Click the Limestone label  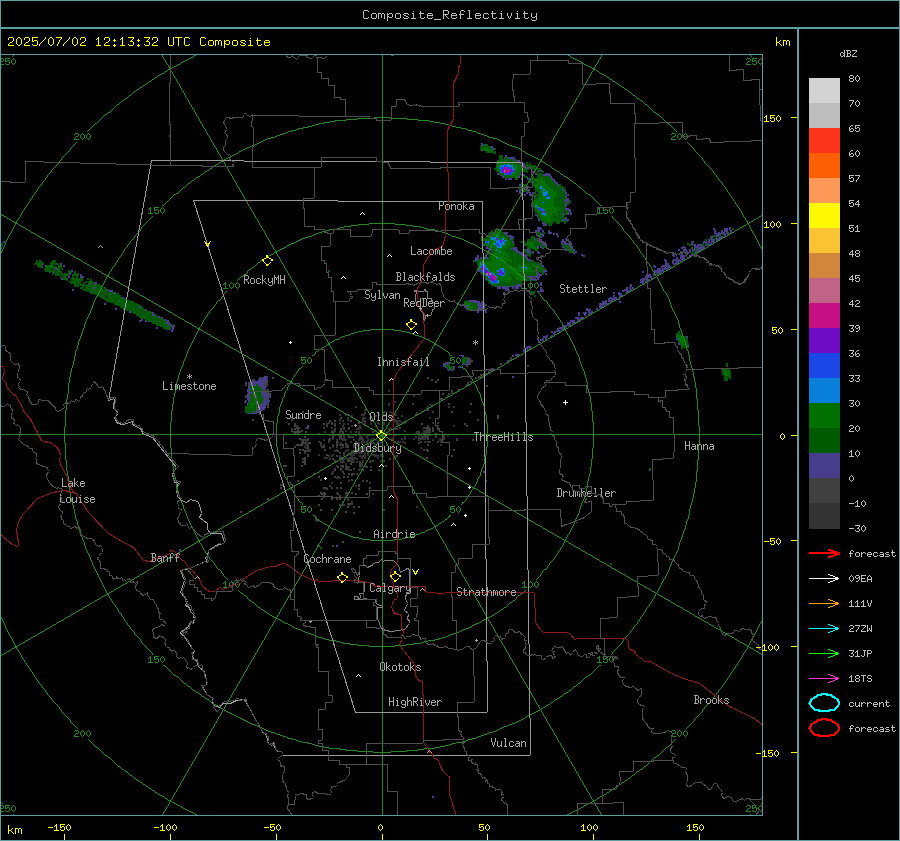click(189, 386)
